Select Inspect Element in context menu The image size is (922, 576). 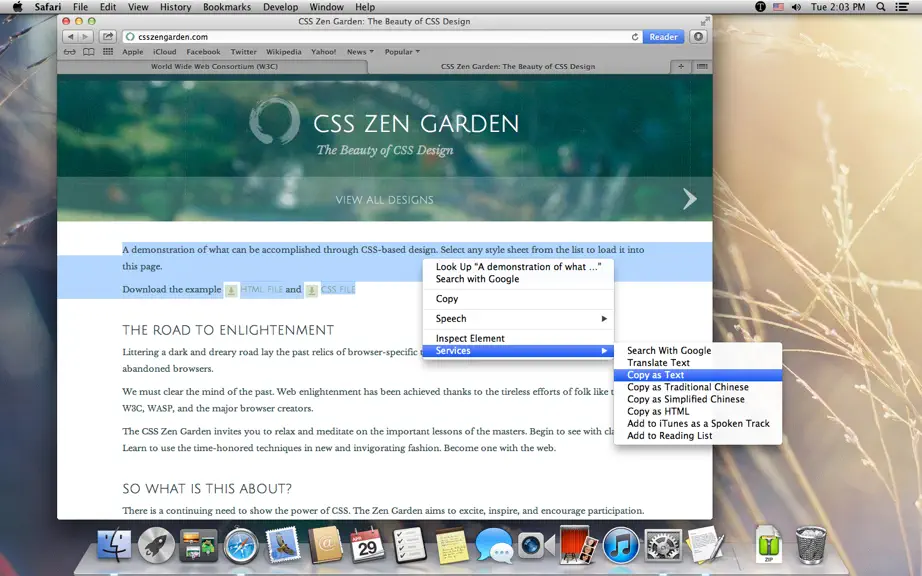tap(518, 339)
